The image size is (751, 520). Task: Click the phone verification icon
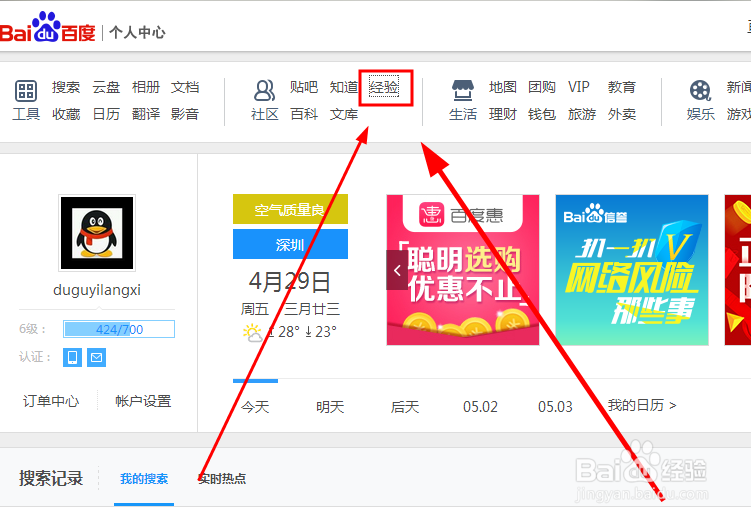point(72,357)
